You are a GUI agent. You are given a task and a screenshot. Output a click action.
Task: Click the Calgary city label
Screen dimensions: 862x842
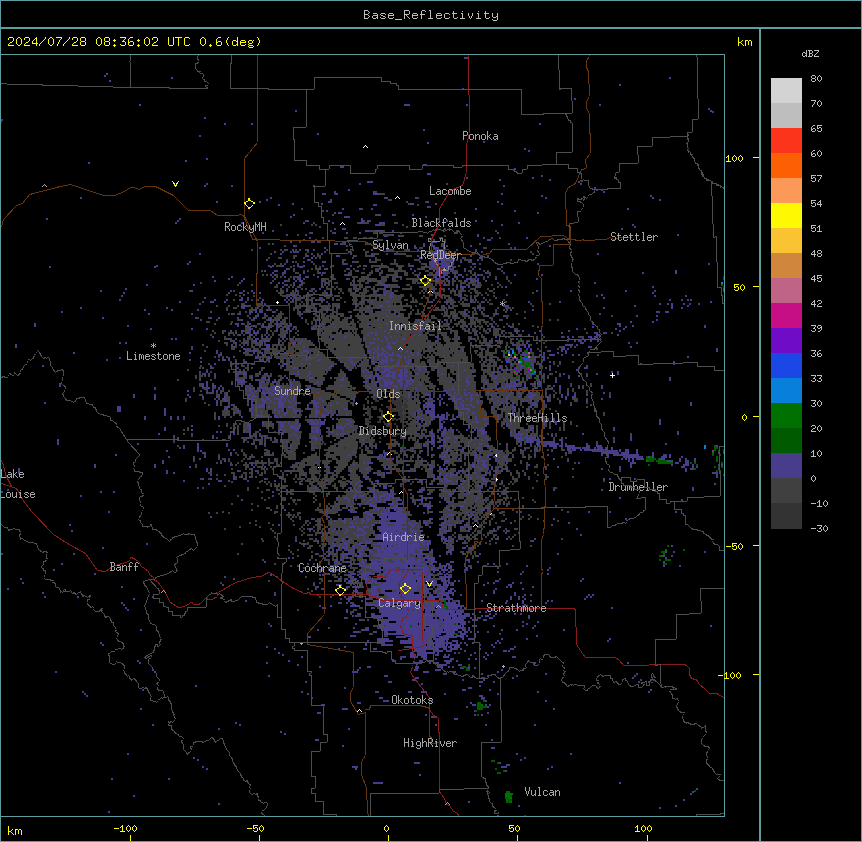(x=399, y=603)
